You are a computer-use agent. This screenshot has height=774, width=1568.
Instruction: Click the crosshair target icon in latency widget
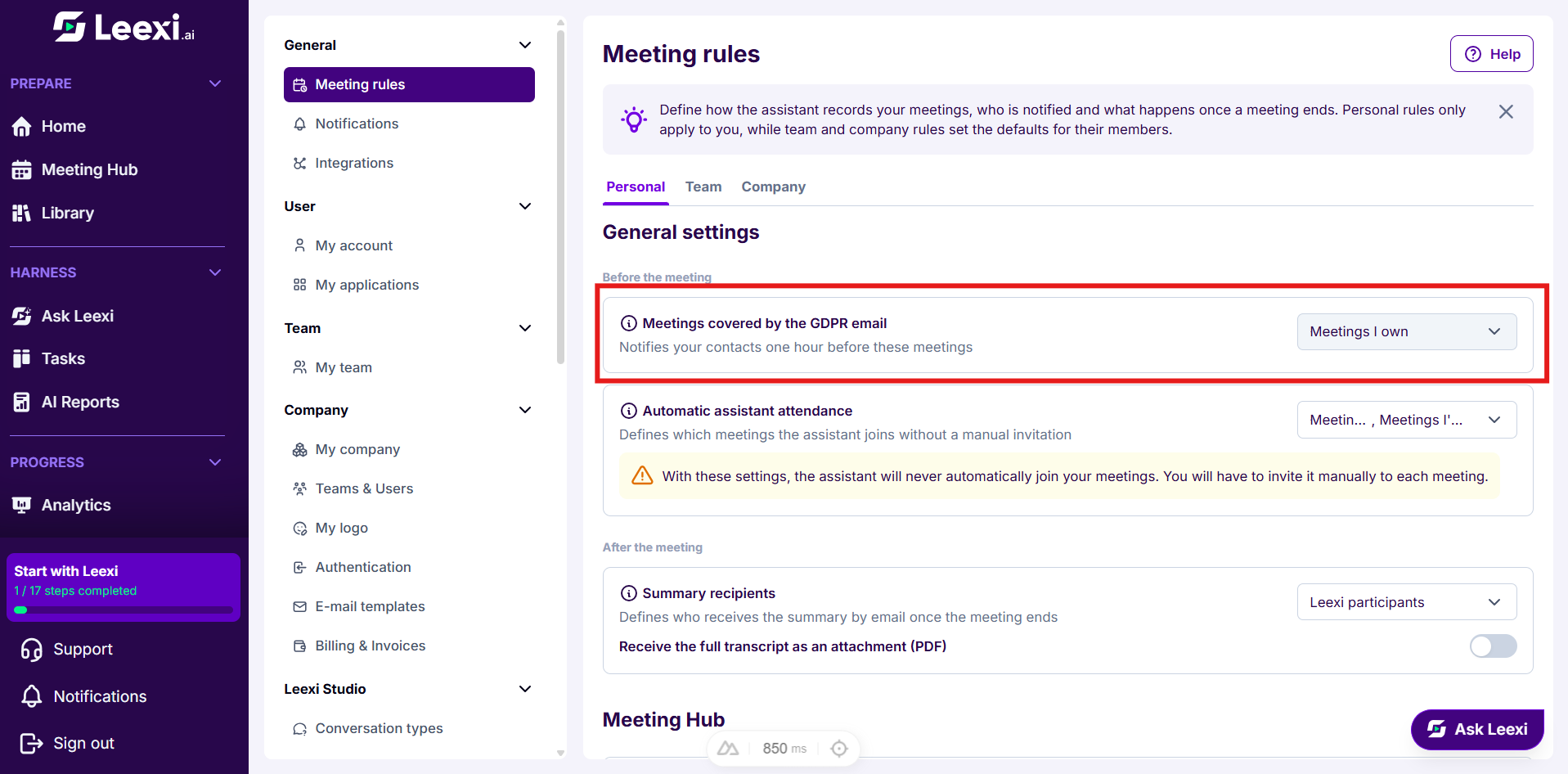839,749
